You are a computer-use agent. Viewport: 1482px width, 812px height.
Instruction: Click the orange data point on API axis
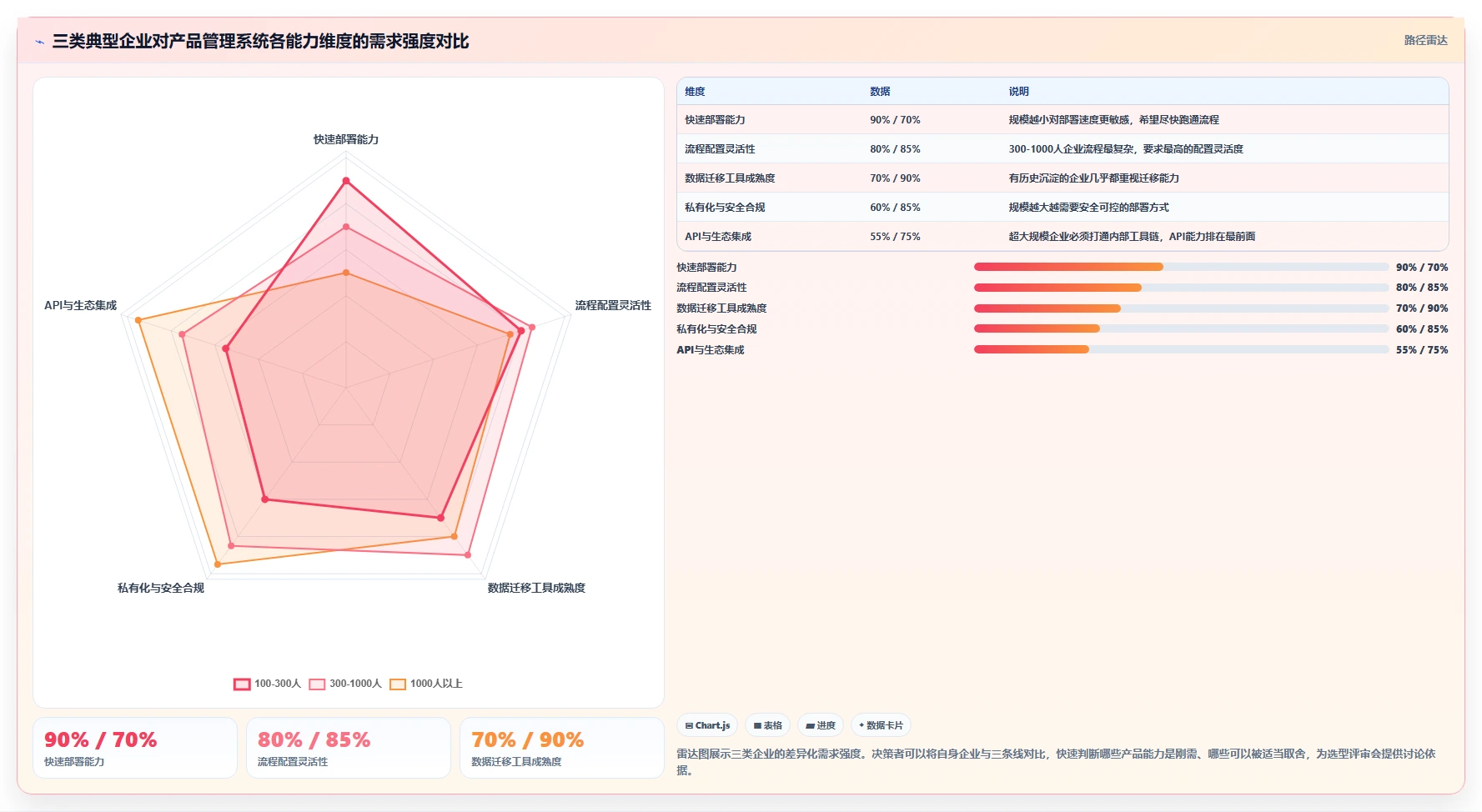(138, 320)
